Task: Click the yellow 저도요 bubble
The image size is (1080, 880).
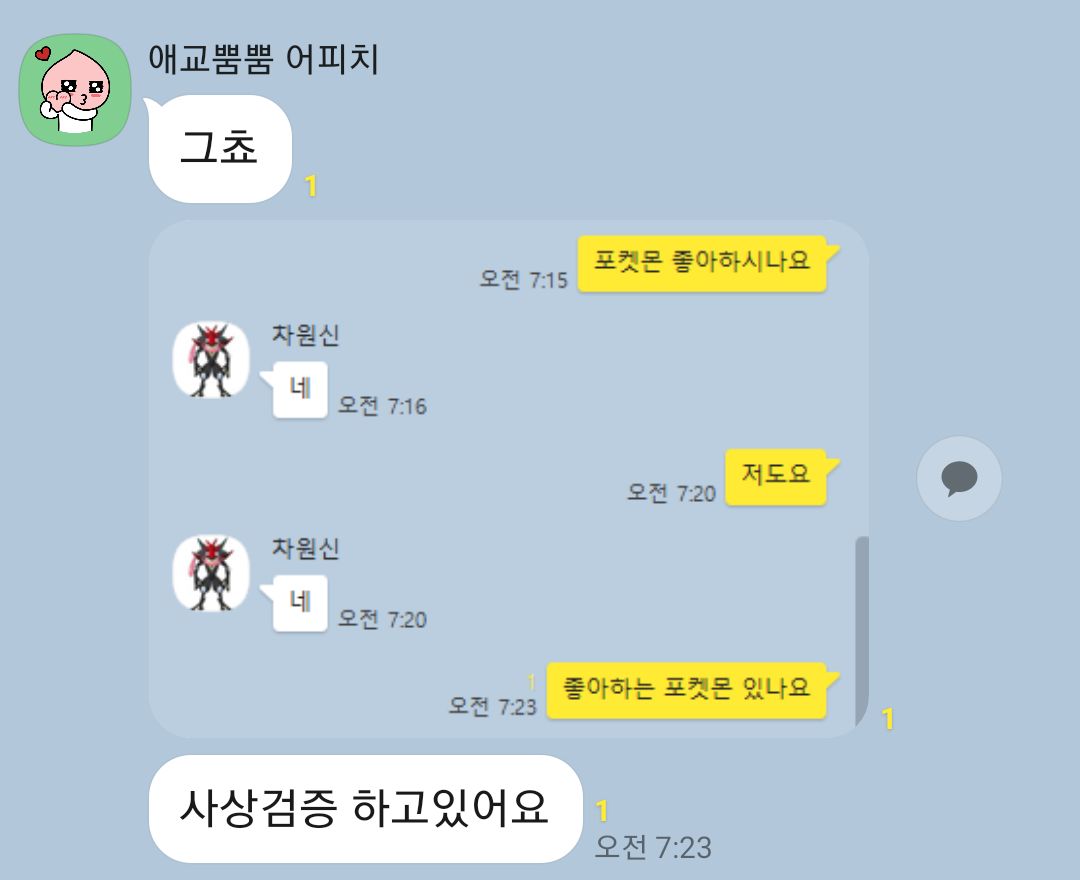Action: click(x=776, y=477)
